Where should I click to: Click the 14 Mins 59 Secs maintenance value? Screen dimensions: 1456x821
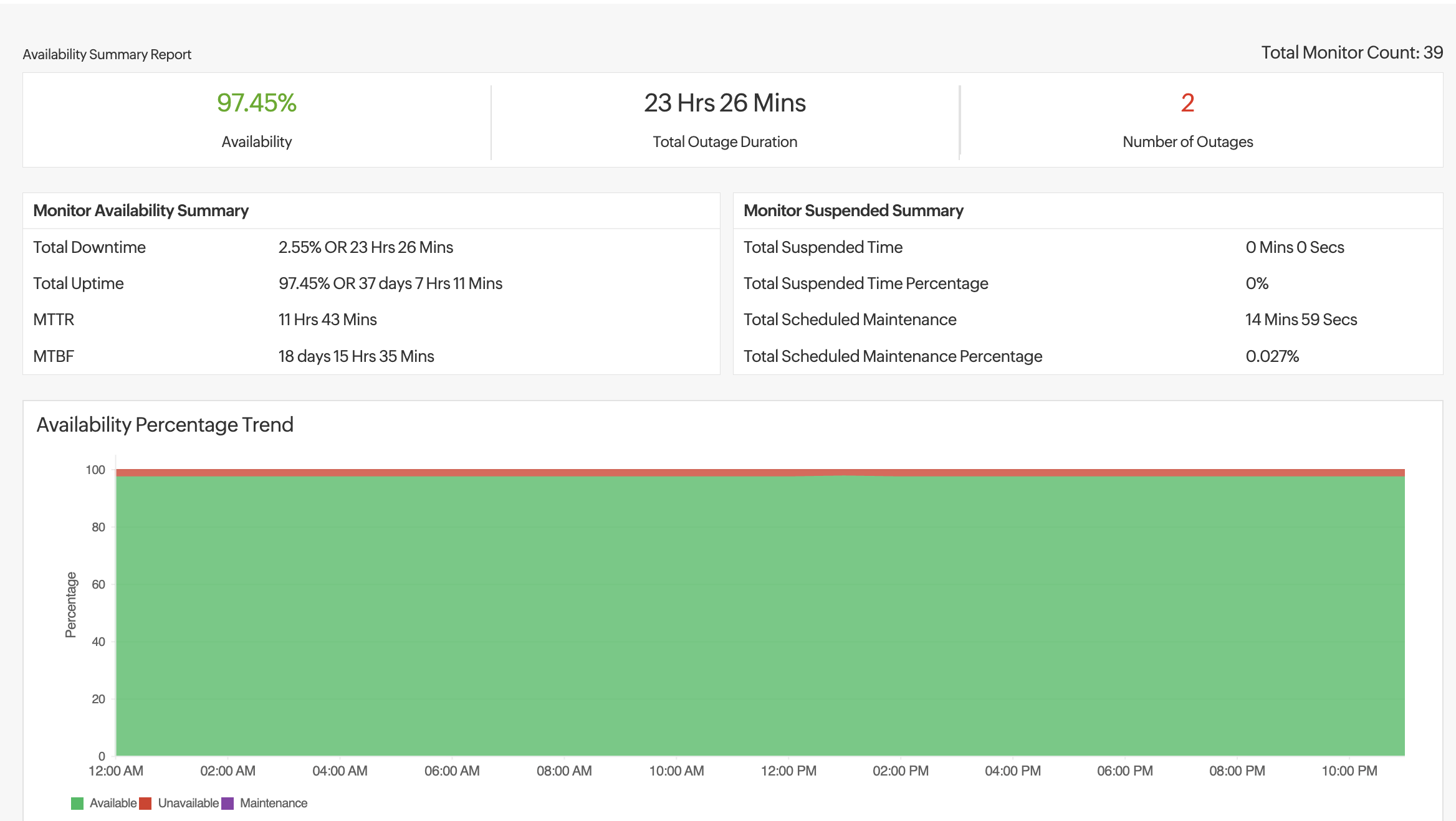(x=1301, y=320)
